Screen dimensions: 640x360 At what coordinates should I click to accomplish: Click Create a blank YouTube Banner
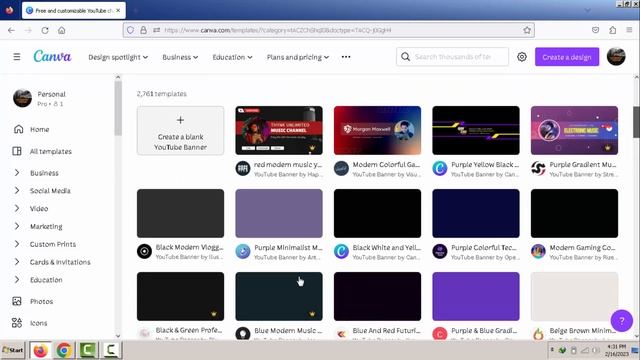click(x=180, y=131)
